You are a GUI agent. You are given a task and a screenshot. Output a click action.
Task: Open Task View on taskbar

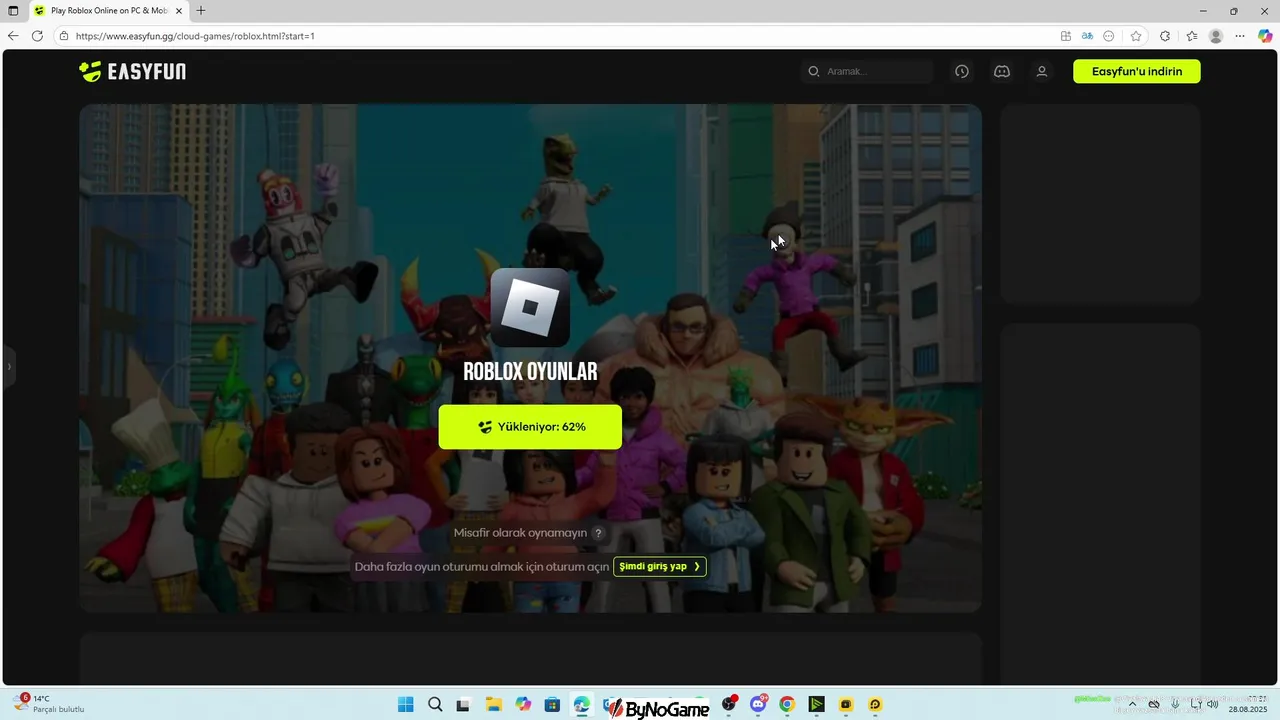click(x=463, y=704)
